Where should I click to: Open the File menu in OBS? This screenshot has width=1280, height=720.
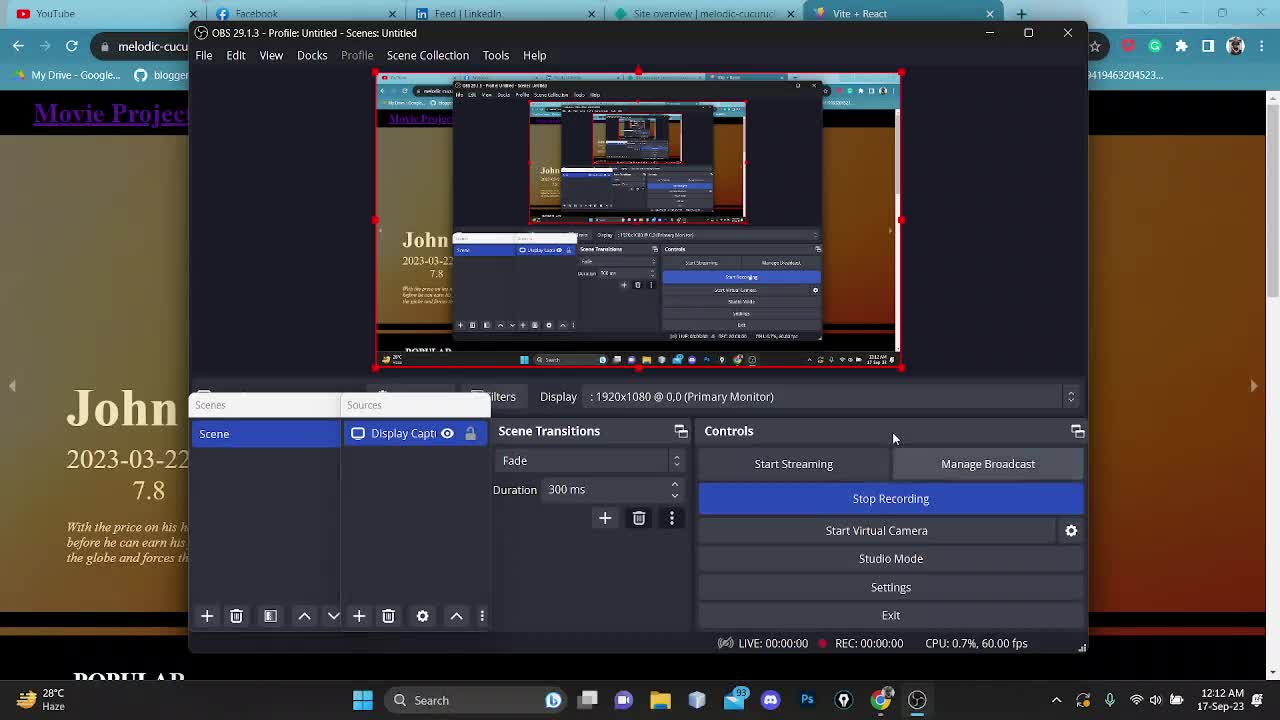click(x=204, y=55)
